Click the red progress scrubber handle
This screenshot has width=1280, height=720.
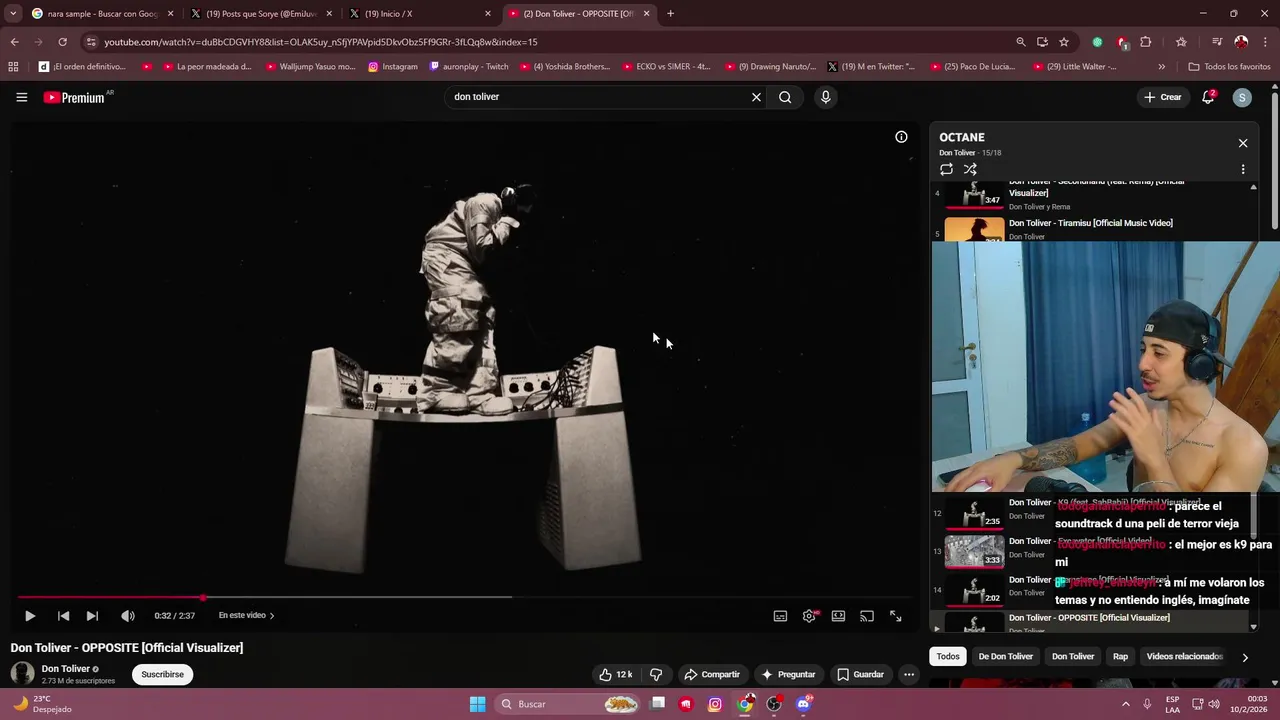click(x=203, y=598)
